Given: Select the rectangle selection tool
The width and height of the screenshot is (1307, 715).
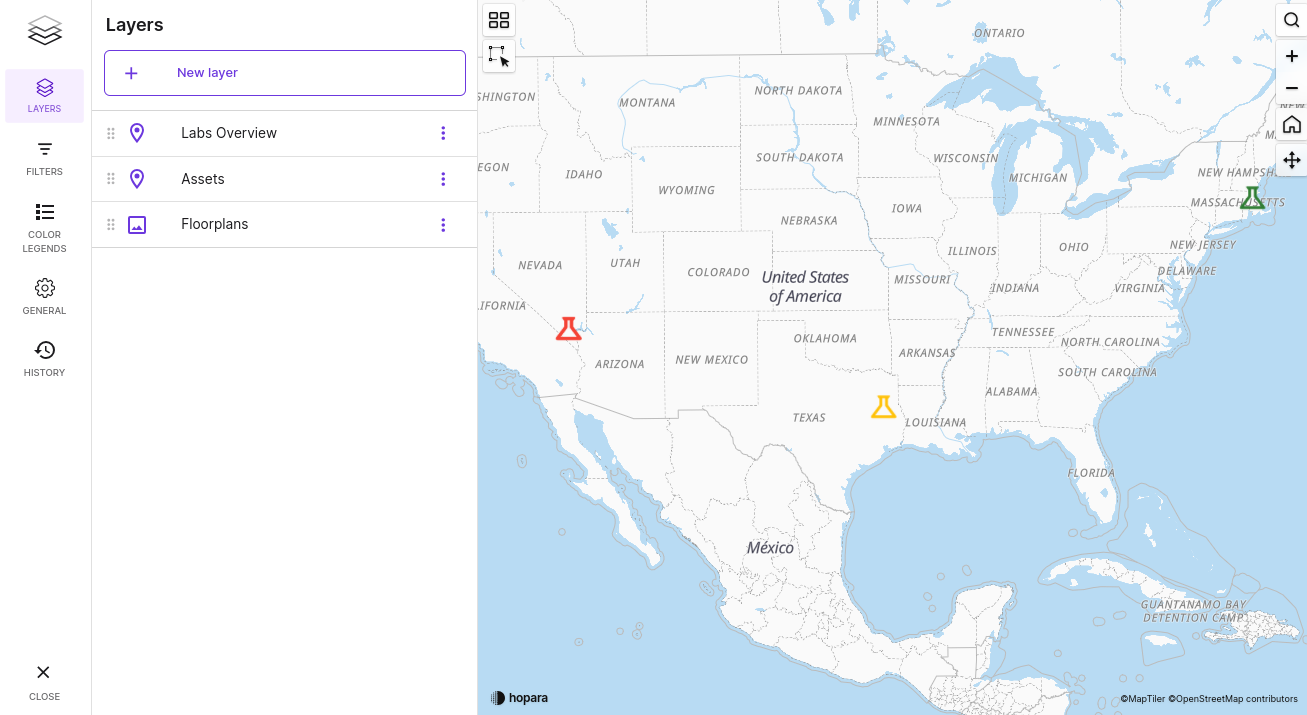Looking at the screenshot, I should [x=499, y=56].
